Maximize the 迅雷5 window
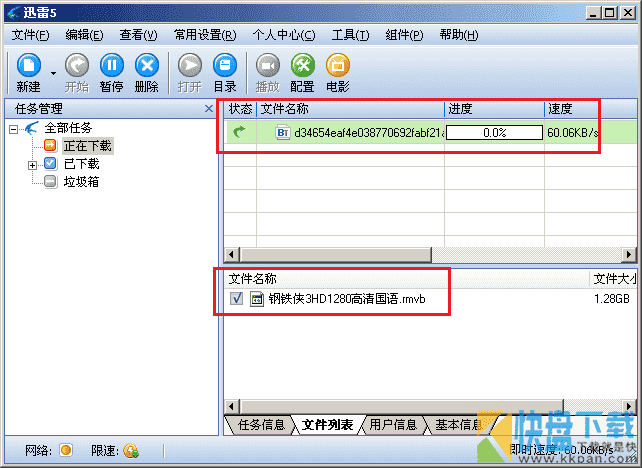 610,13
